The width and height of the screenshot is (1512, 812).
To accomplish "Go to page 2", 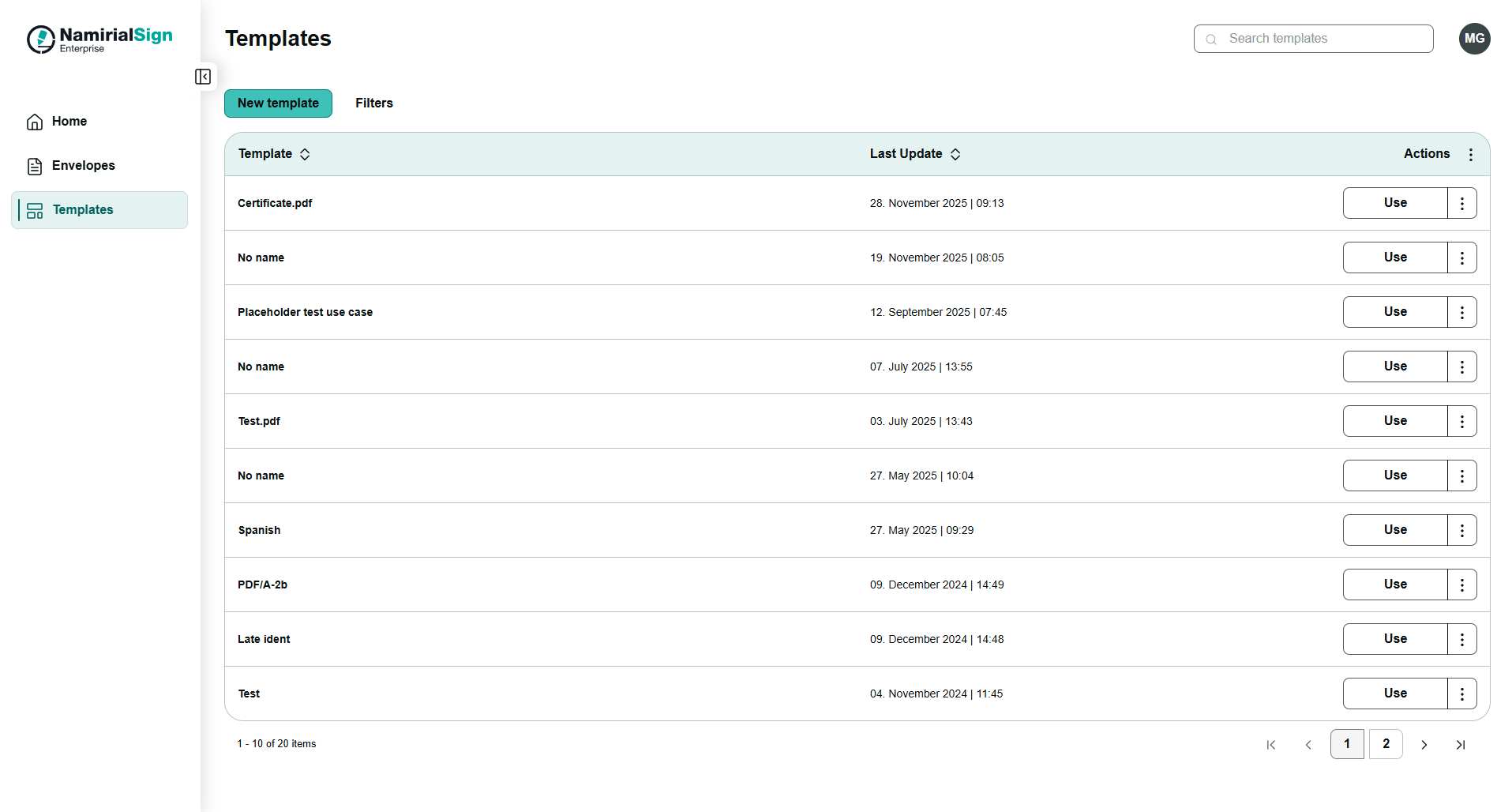I will [x=1385, y=744].
